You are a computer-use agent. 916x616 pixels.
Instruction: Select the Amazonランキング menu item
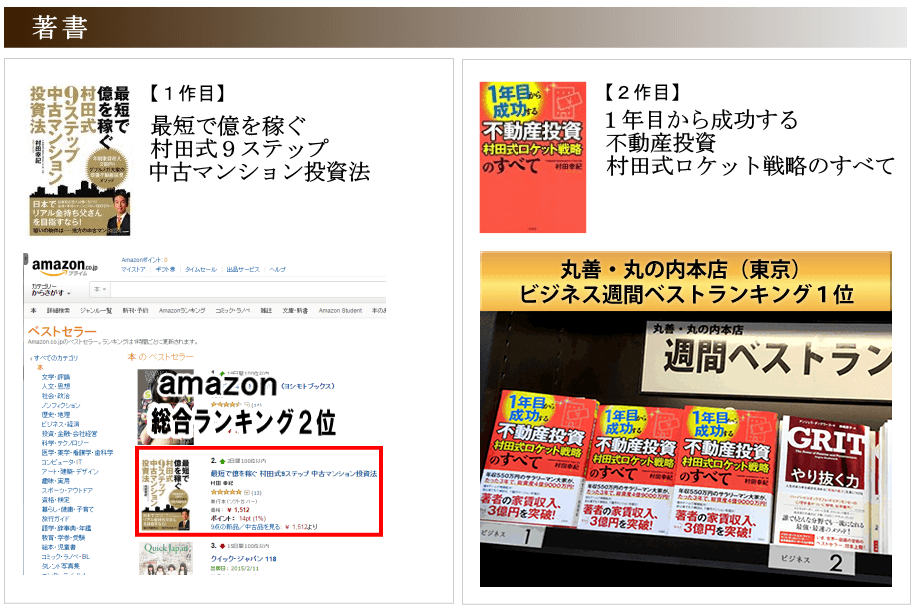(182, 310)
